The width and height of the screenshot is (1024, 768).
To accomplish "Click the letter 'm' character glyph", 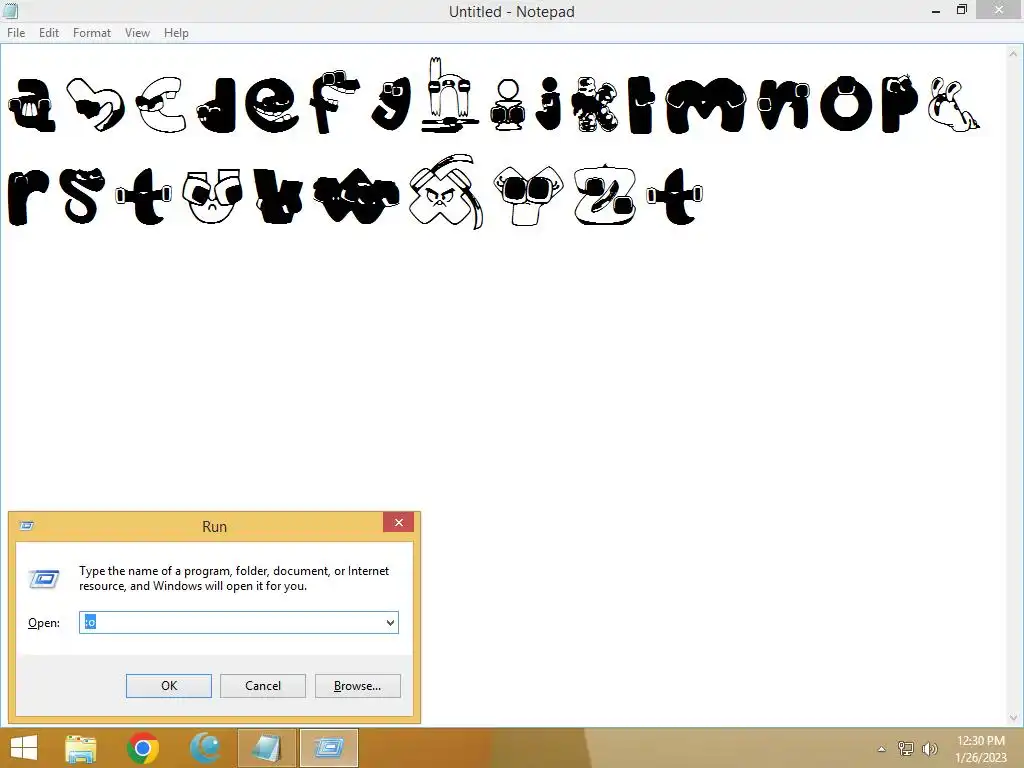I will coord(706,104).
